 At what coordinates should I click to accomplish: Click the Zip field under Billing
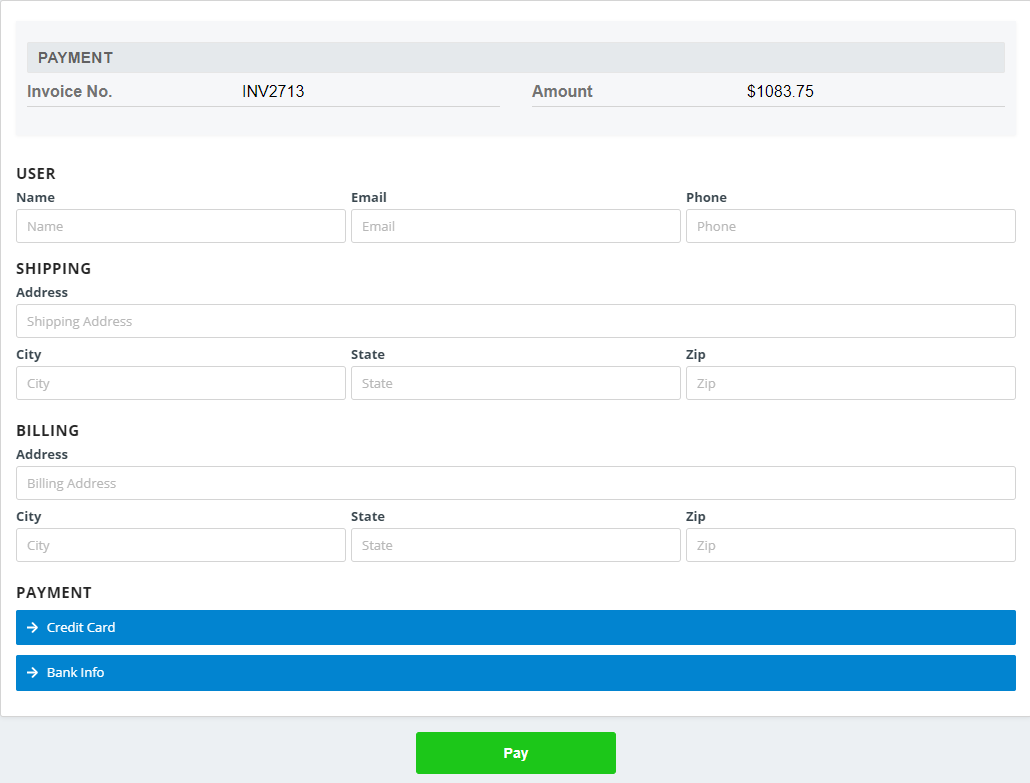(850, 545)
